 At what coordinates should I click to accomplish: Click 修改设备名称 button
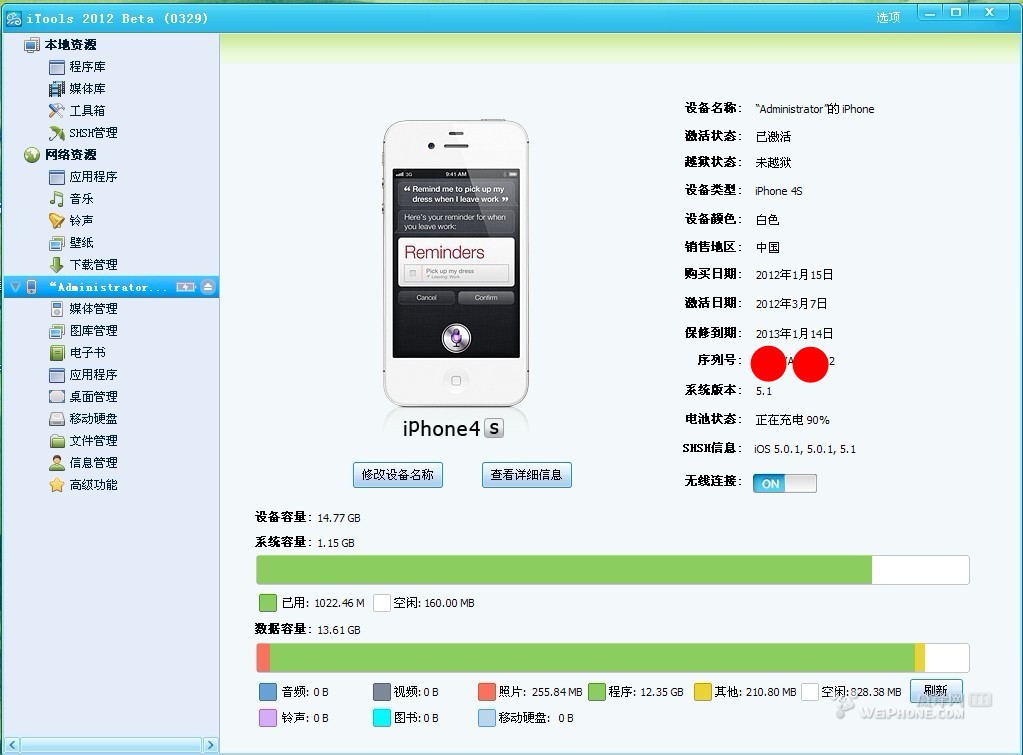click(398, 475)
